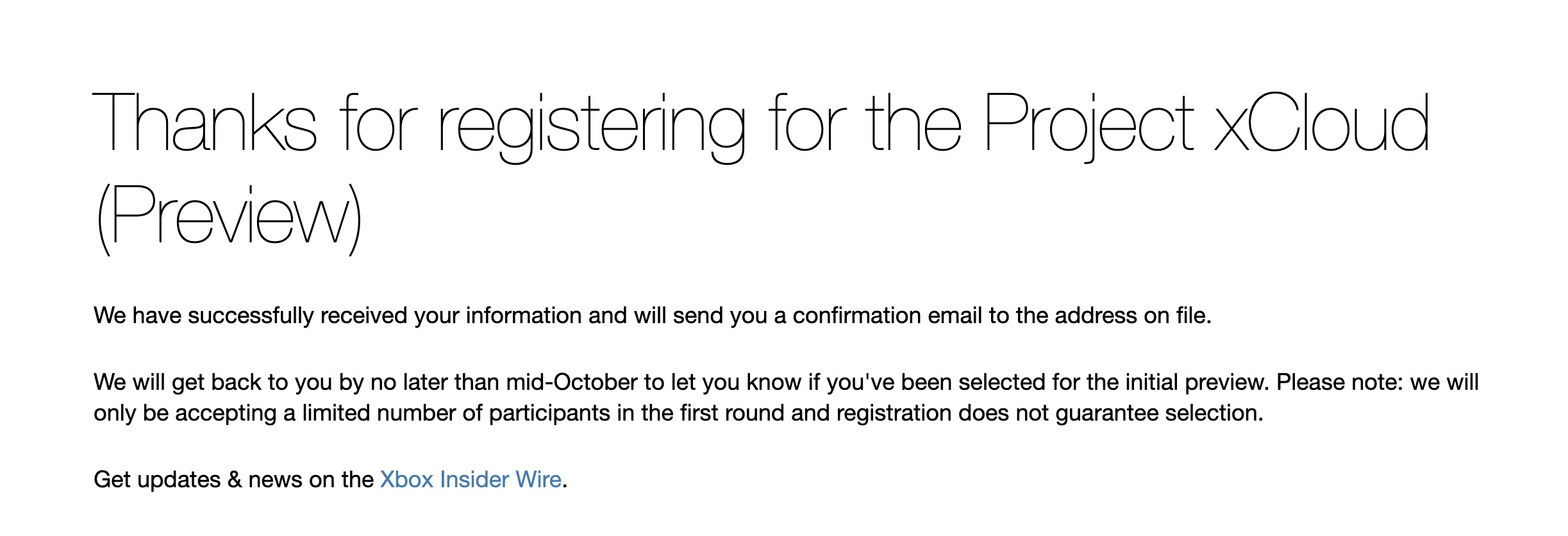The width and height of the screenshot is (1568, 536).
Task: Click the phrase 'you've been selected'
Action: 935,382
